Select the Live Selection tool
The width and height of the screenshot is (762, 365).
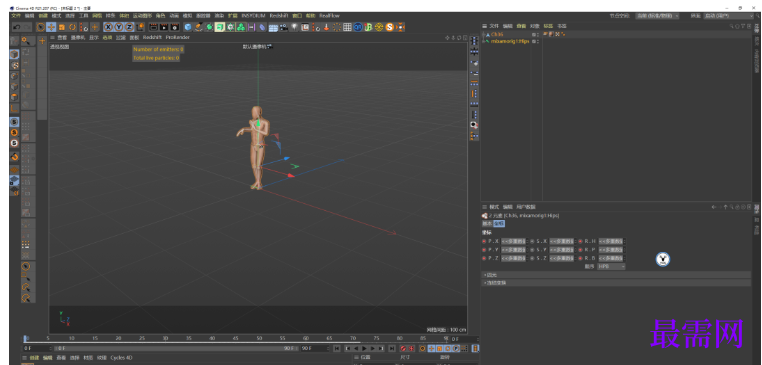point(41,27)
